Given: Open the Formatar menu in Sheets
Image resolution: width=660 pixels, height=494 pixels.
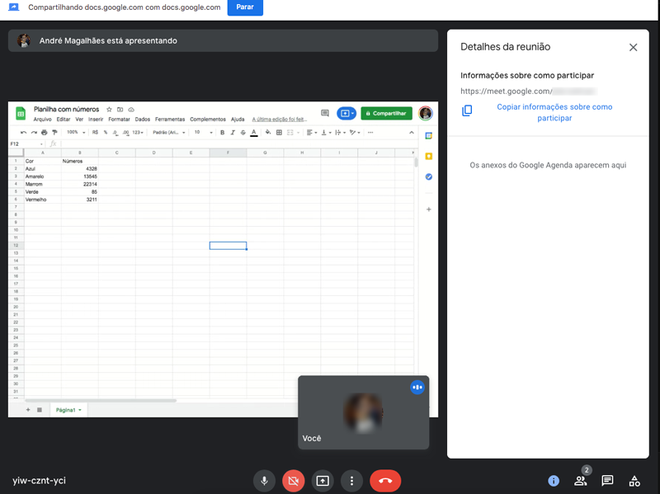Looking at the screenshot, I should pyautogui.click(x=119, y=120).
